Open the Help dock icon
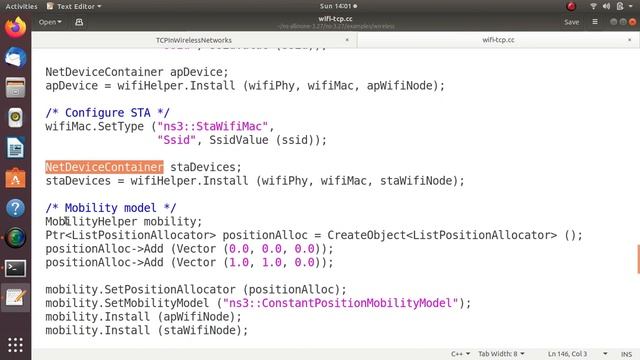The width and height of the screenshot is (640, 360). (x=16, y=208)
